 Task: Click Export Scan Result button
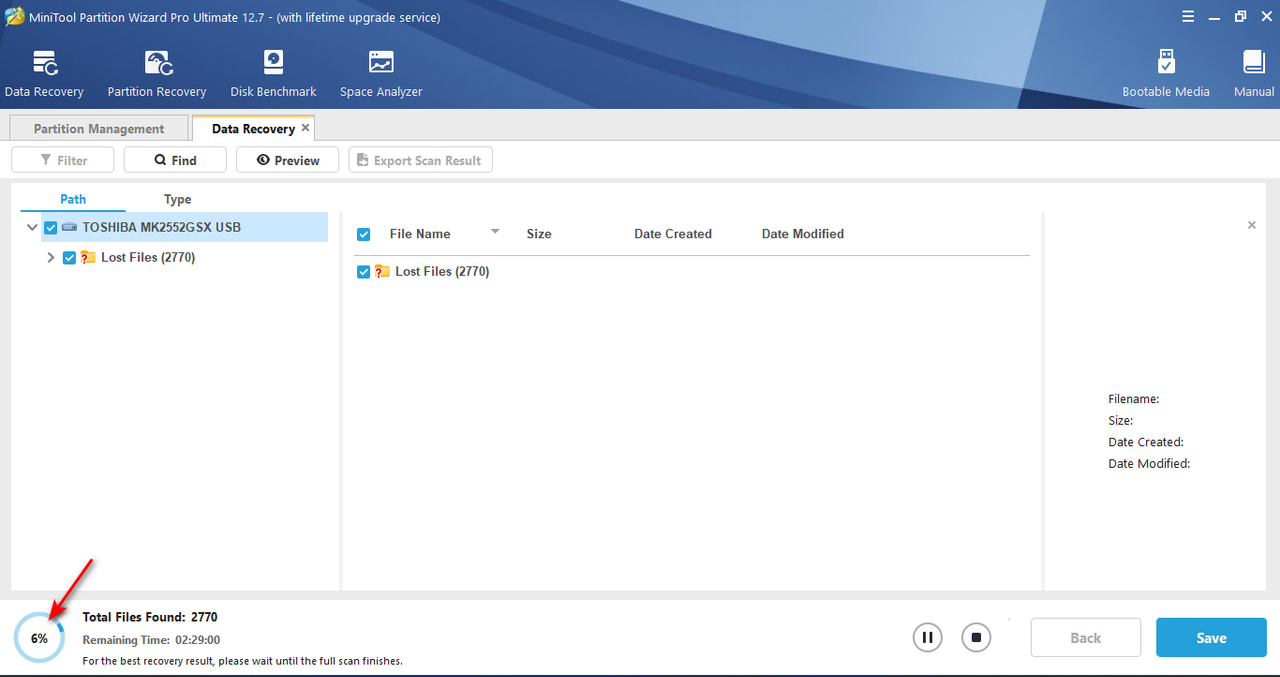click(x=420, y=160)
